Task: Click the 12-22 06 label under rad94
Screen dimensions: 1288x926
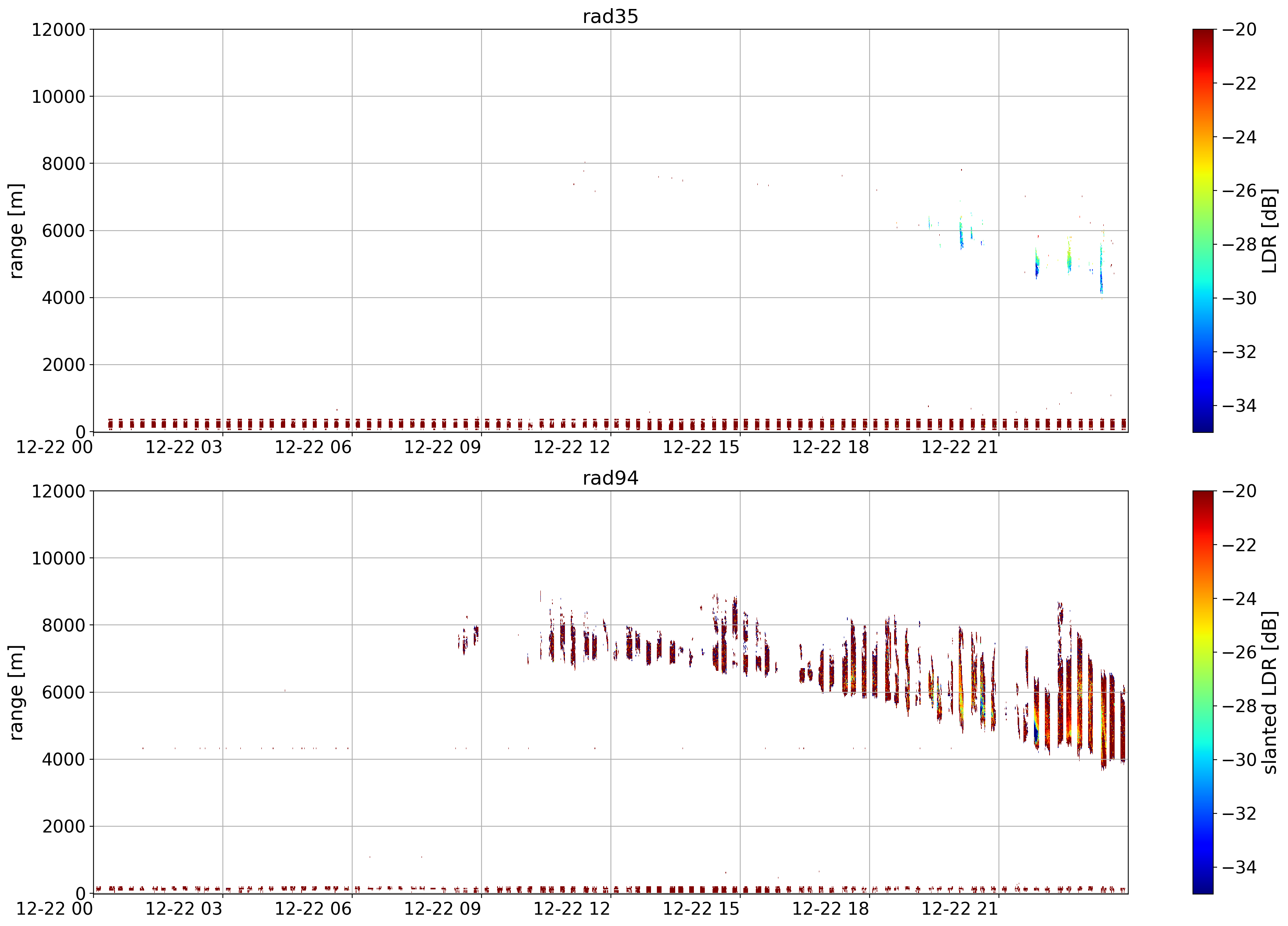Action: coord(314,909)
